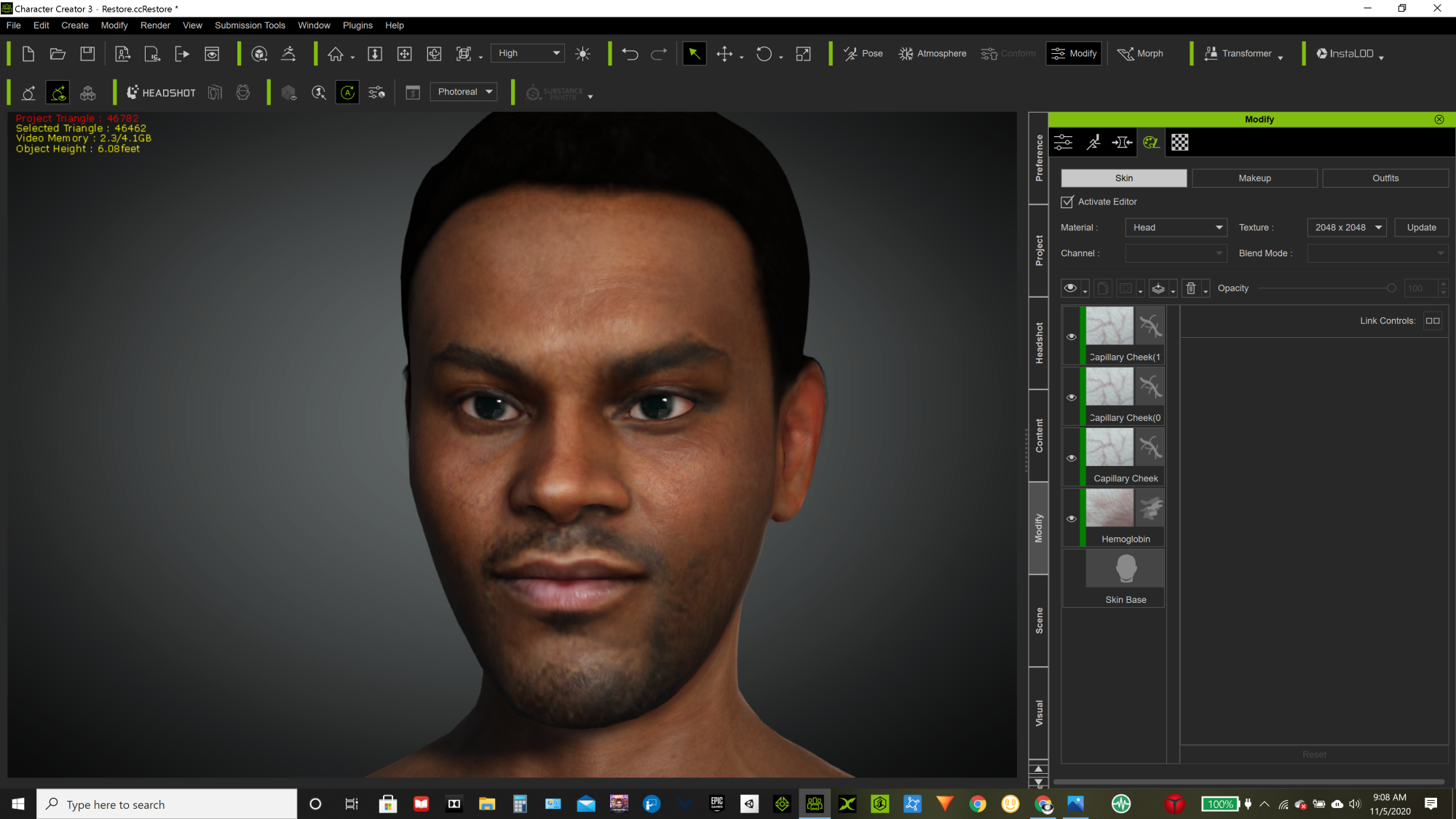Screen dimensions: 1456x819
Task: Click the Modify panel horizontal scrollbar
Action: click(x=1249, y=782)
